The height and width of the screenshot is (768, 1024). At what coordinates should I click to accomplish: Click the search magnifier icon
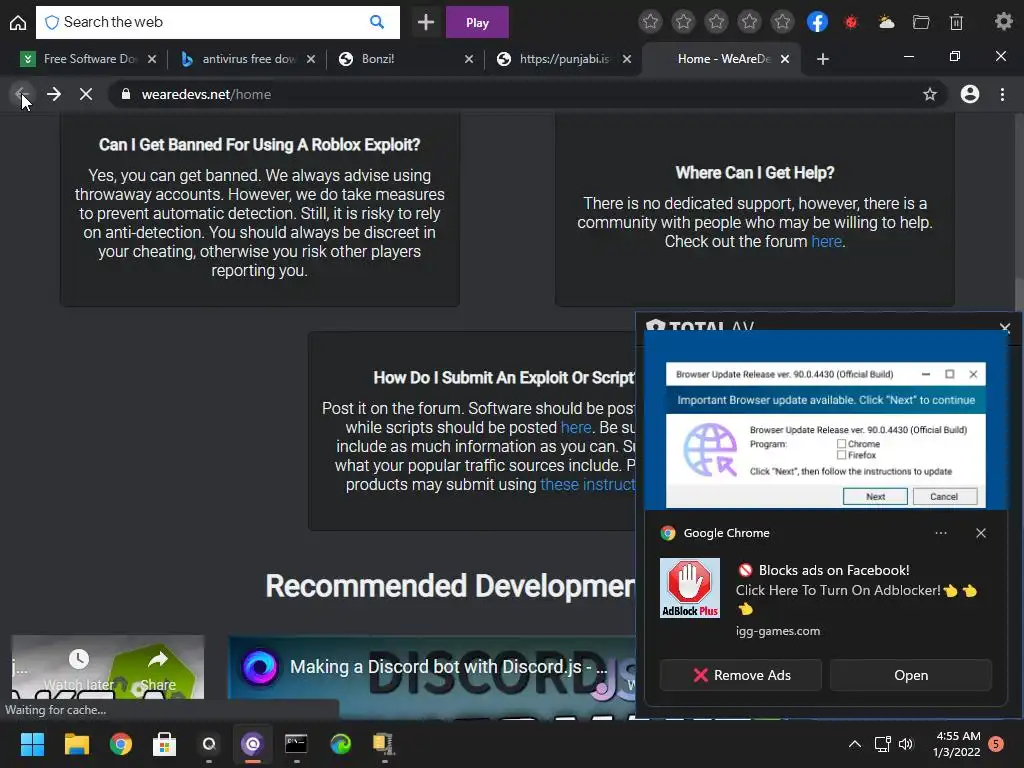coord(377,22)
